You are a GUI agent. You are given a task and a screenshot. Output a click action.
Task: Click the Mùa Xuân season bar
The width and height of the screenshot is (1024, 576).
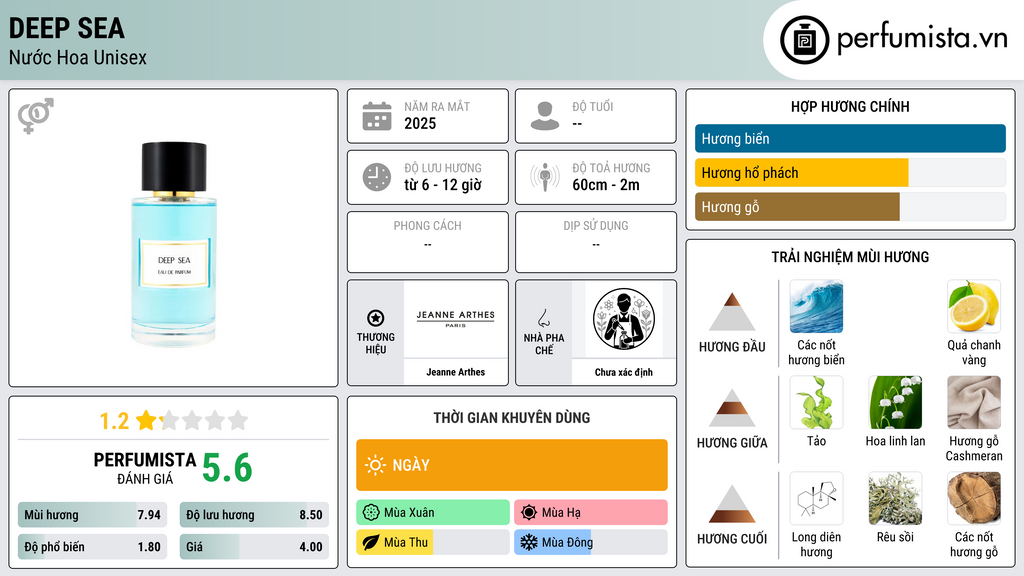coord(432,512)
